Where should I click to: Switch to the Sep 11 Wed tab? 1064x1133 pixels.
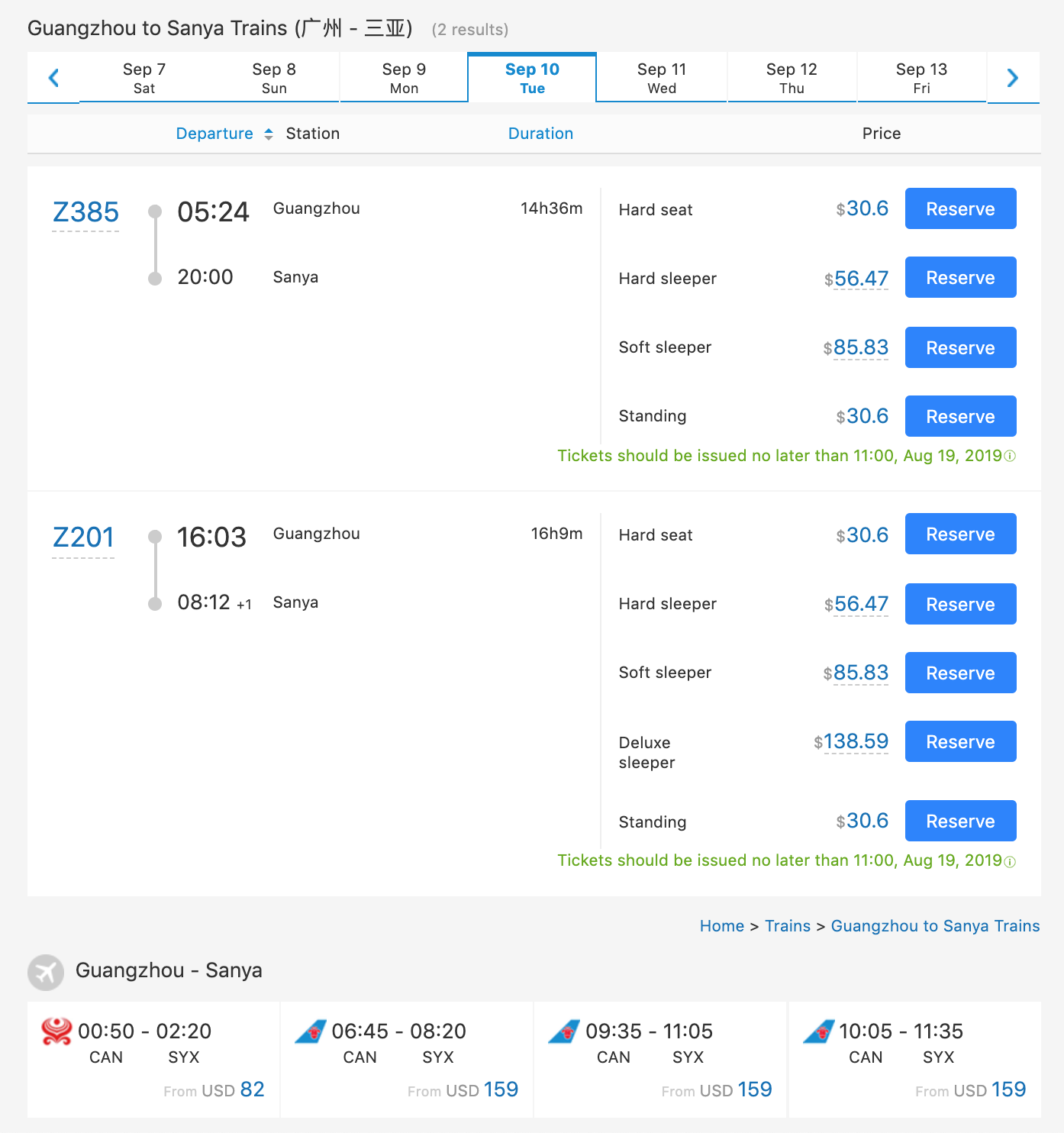click(662, 78)
